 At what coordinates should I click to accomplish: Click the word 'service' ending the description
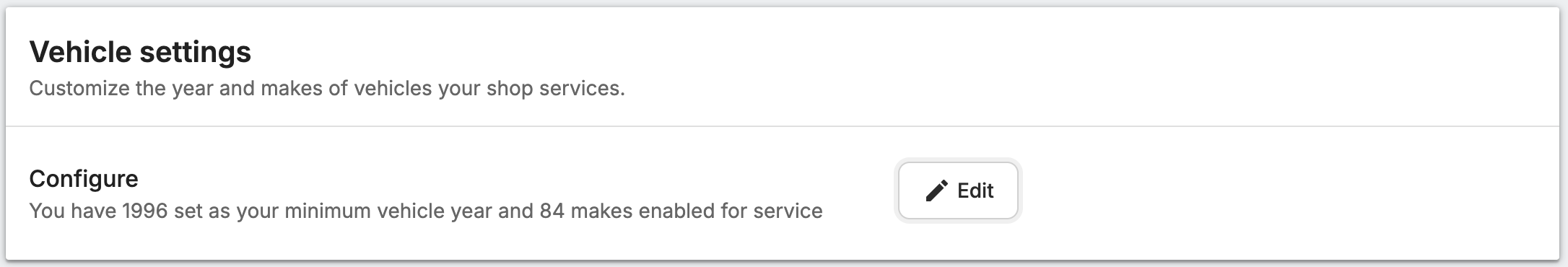(x=788, y=211)
